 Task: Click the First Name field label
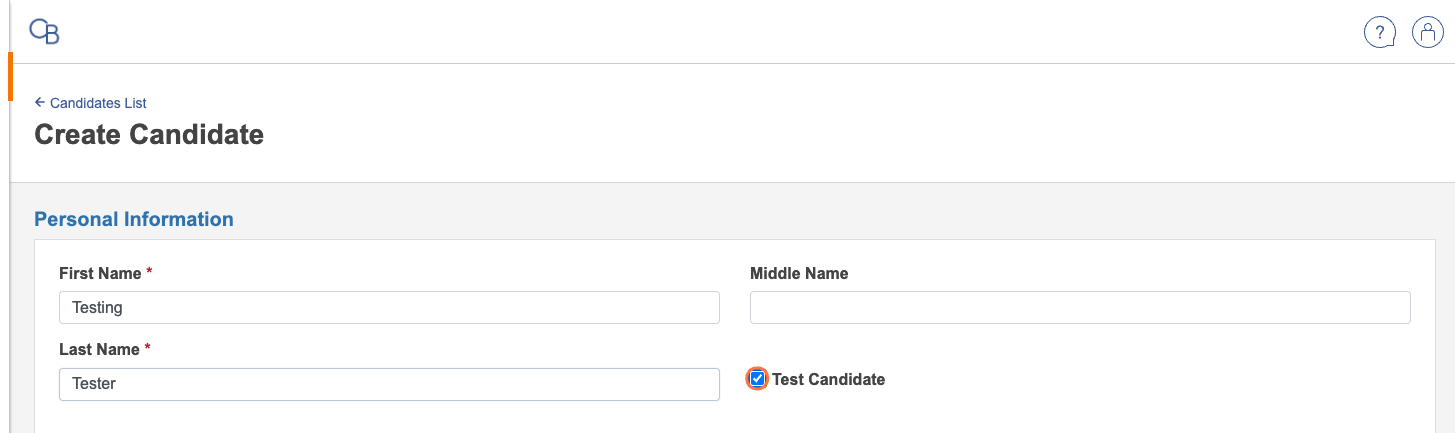click(x=98, y=273)
